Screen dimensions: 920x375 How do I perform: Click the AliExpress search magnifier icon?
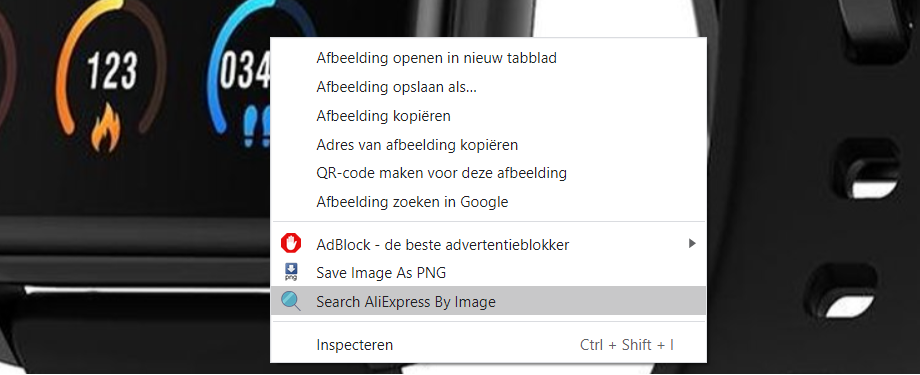pos(290,301)
